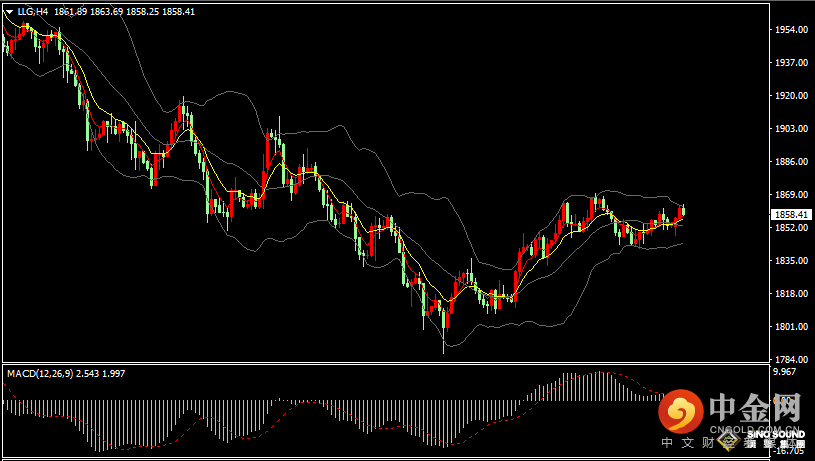
Task: Select the LLG,H4 symbol label
Action: (x=33, y=11)
